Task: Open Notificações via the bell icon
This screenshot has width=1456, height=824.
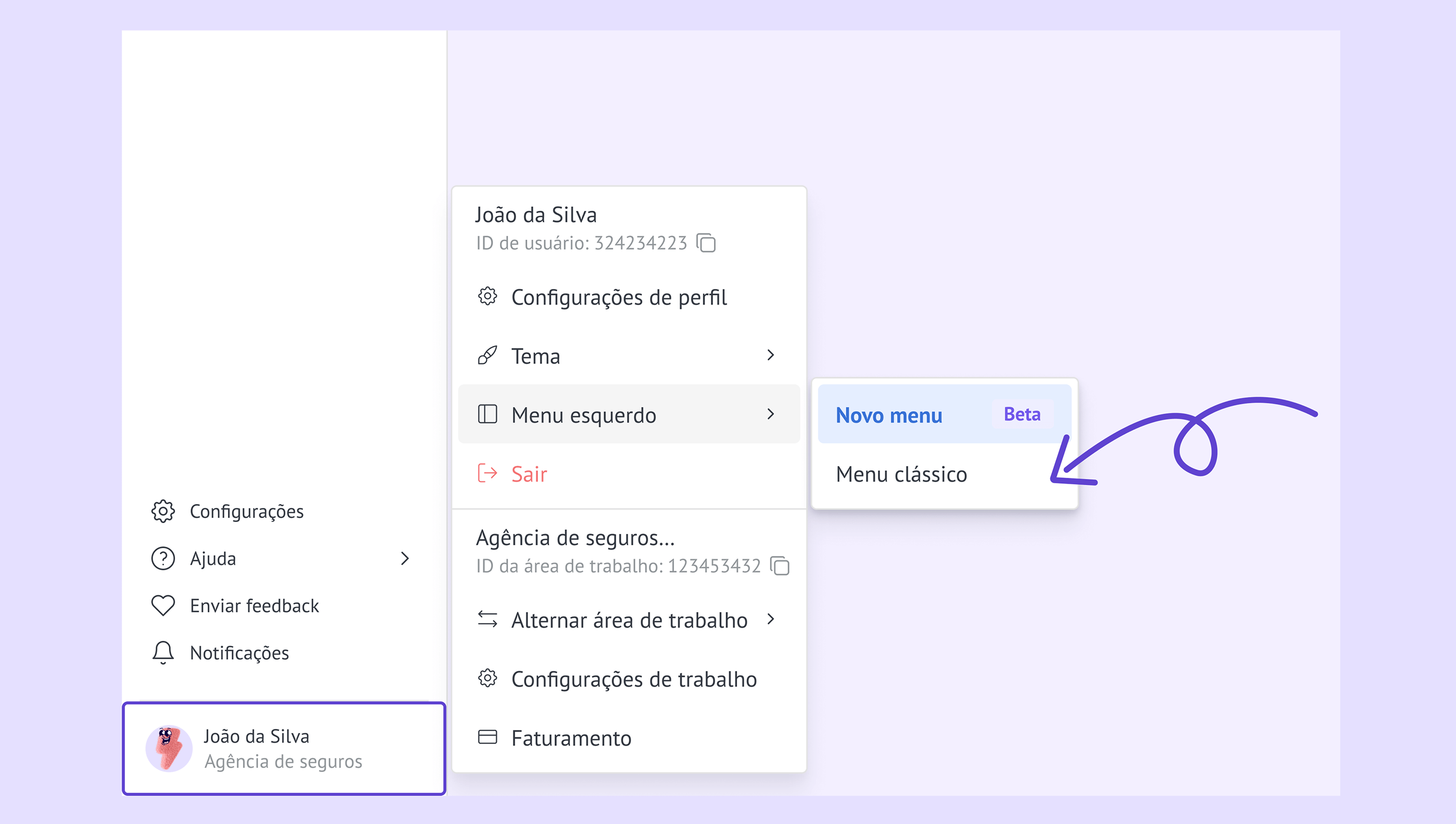Action: click(x=163, y=653)
